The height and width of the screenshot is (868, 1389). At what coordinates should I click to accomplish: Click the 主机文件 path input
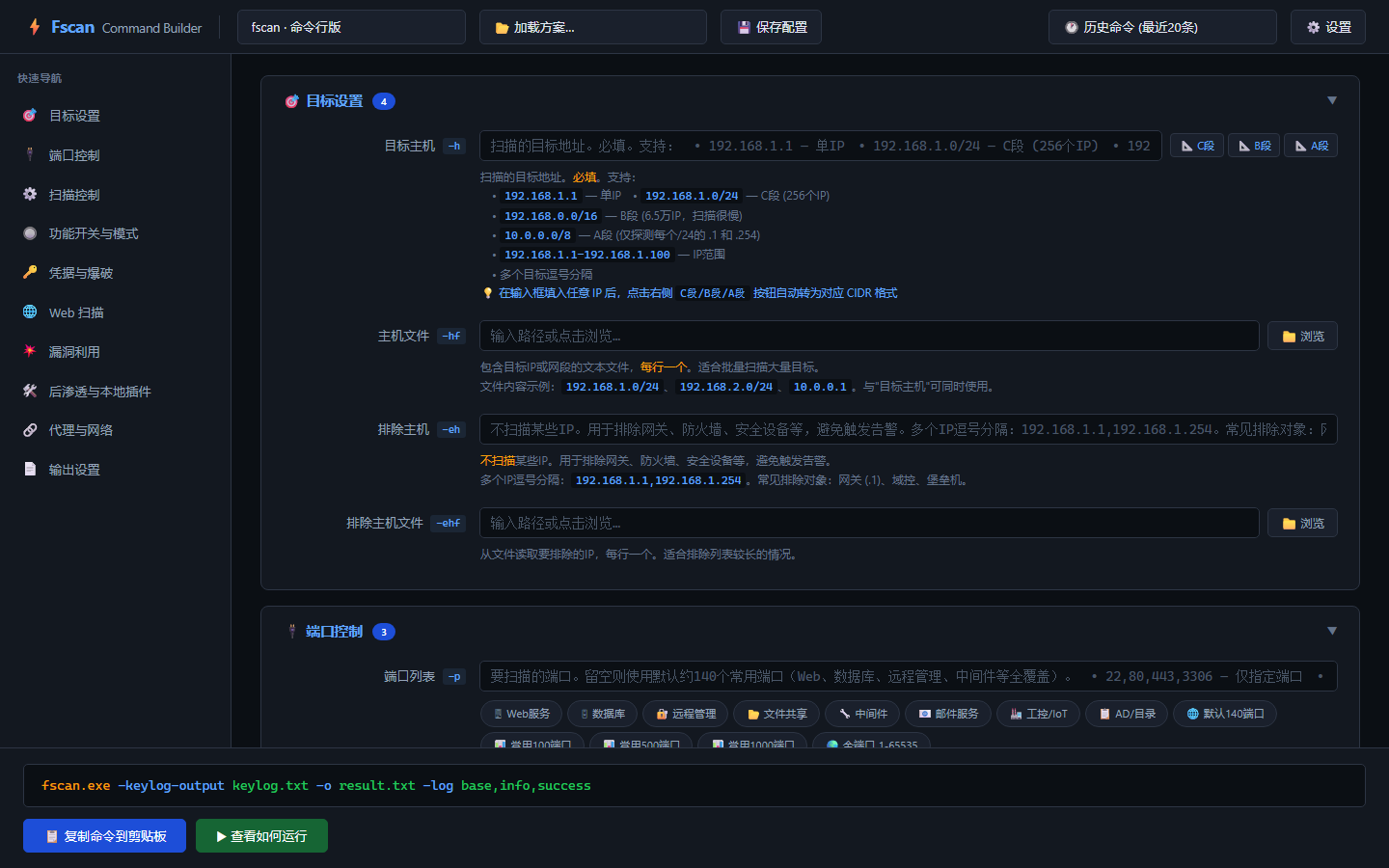click(869, 336)
